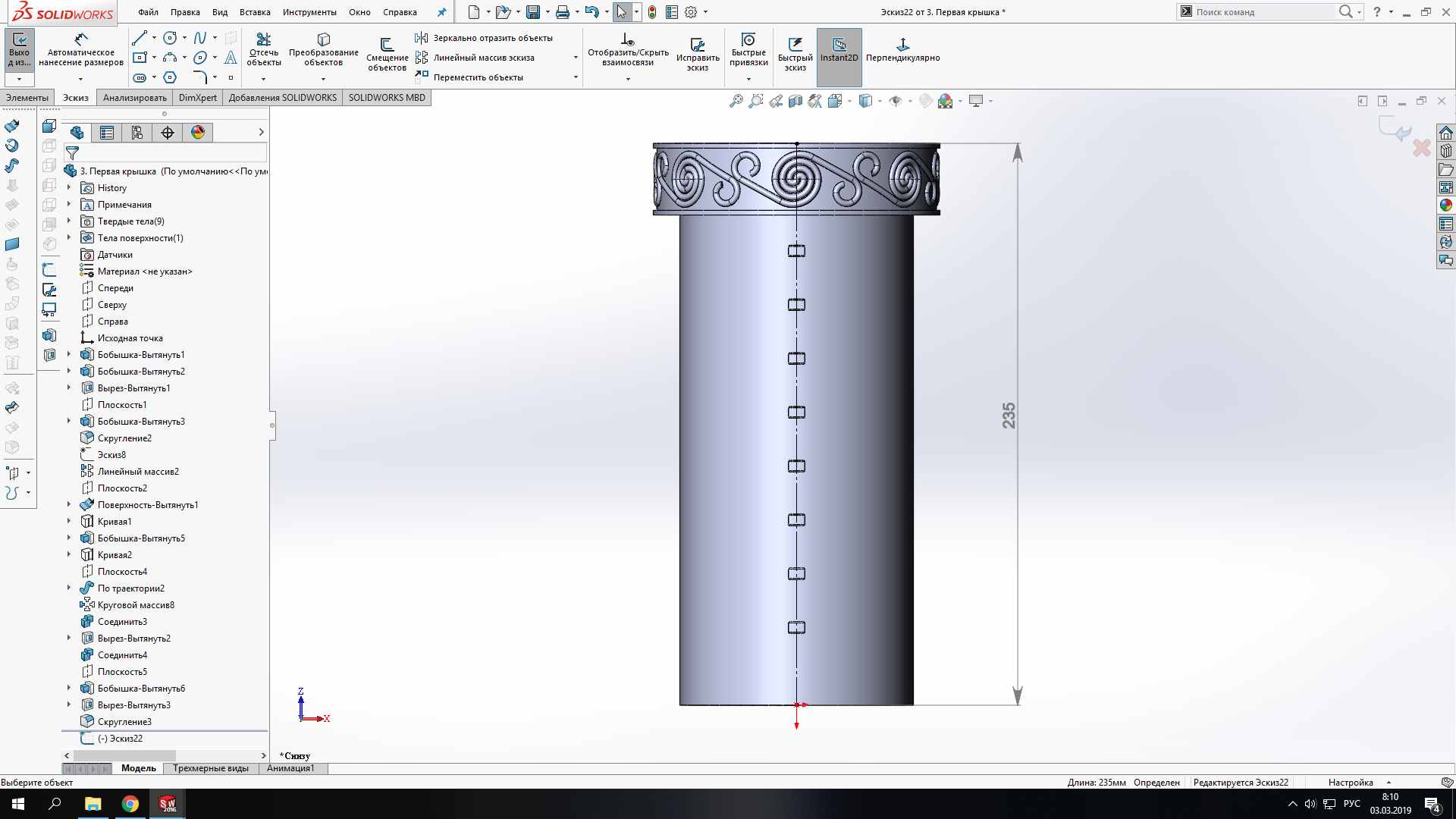Image resolution: width=1456 pixels, height=819 pixels.
Task: Click the Анимация1 bottom tab
Action: point(290,768)
